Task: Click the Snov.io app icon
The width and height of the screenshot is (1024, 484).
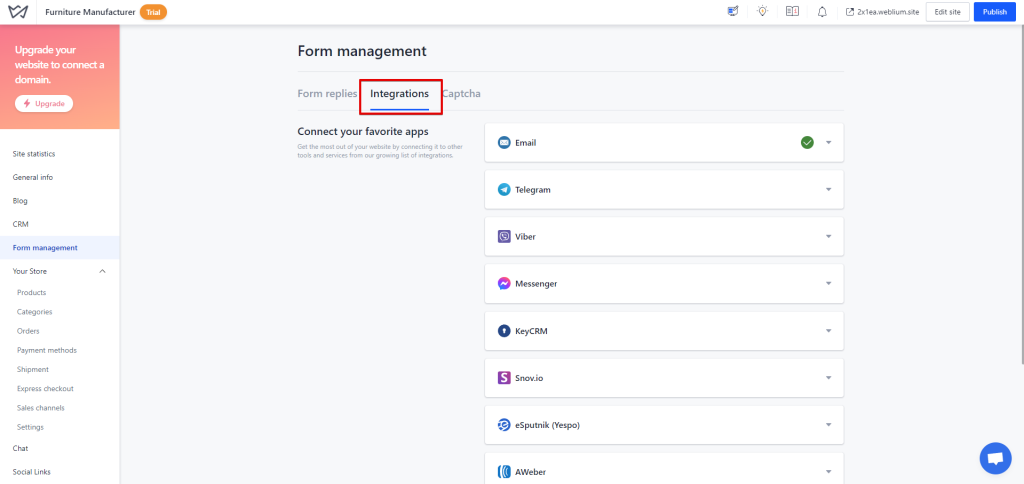Action: (x=505, y=377)
